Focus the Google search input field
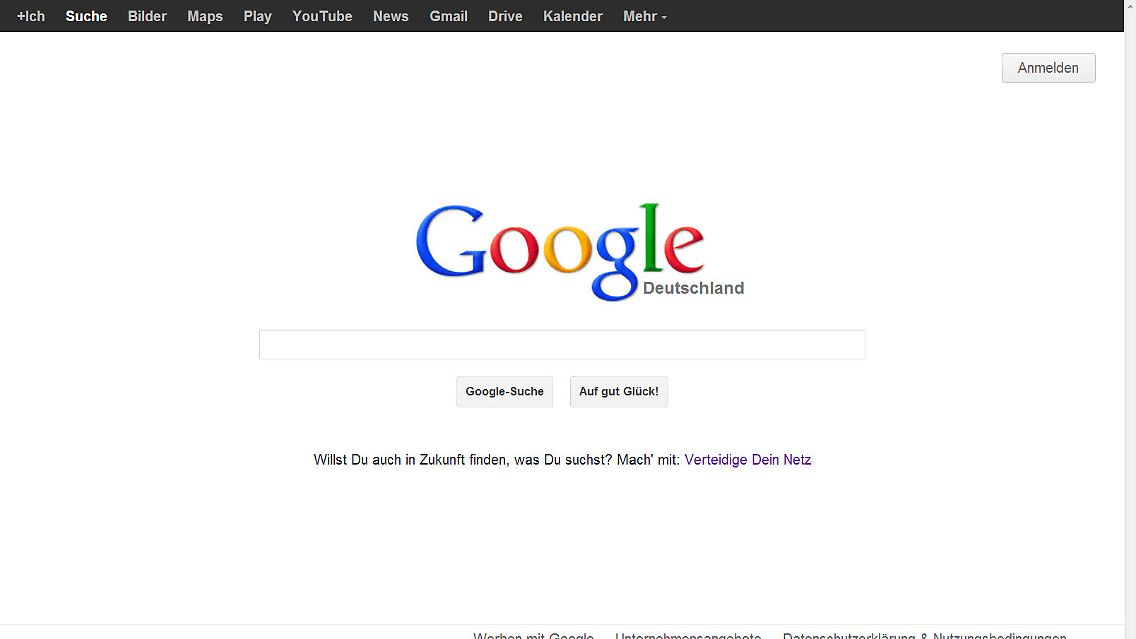 (562, 345)
